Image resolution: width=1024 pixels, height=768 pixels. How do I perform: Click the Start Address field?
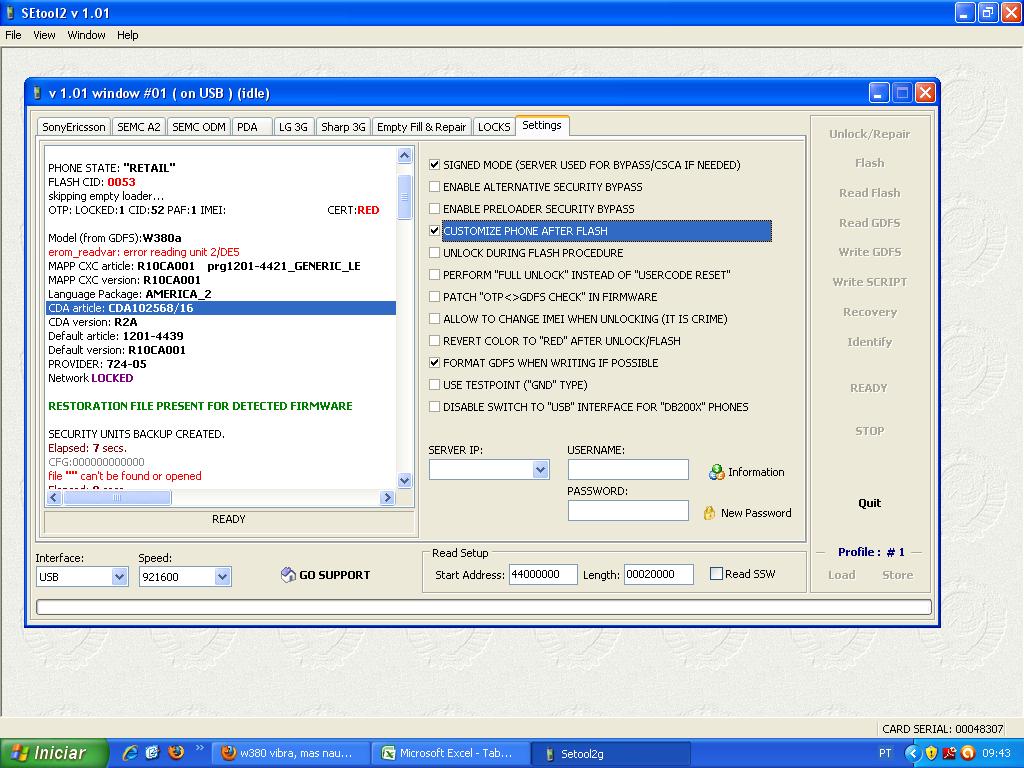coord(543,574)
